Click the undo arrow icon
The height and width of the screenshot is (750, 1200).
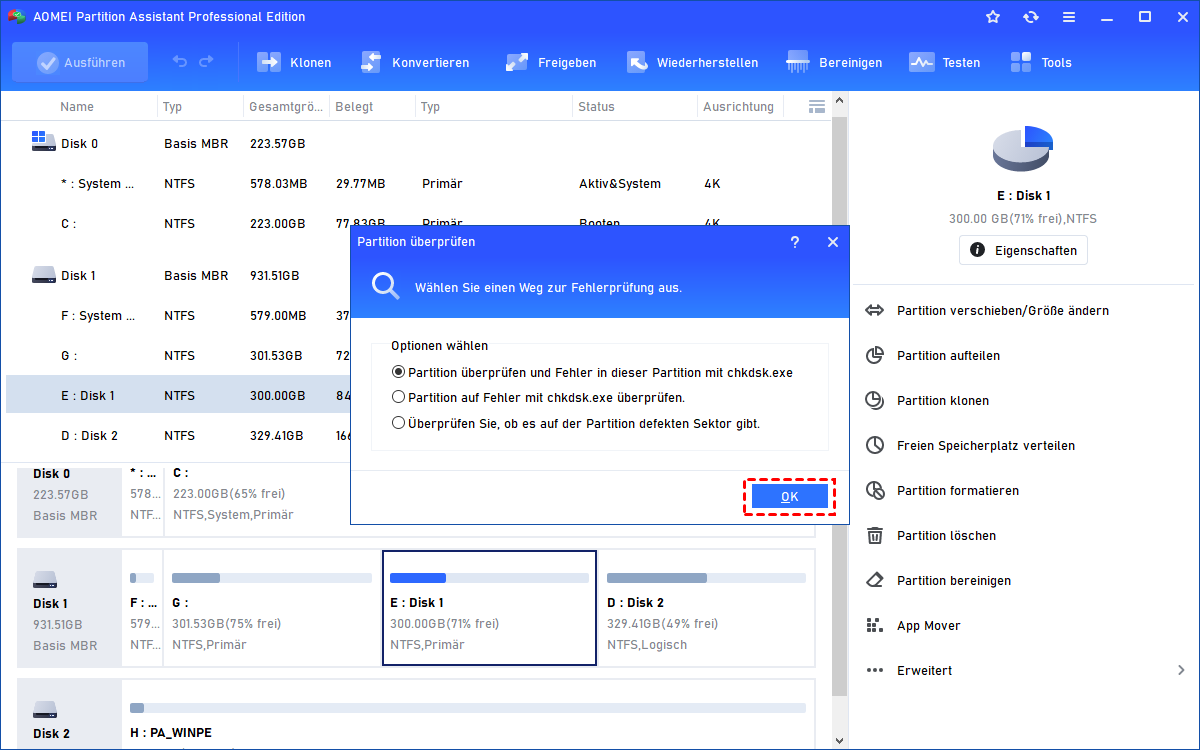coord(180,62)
